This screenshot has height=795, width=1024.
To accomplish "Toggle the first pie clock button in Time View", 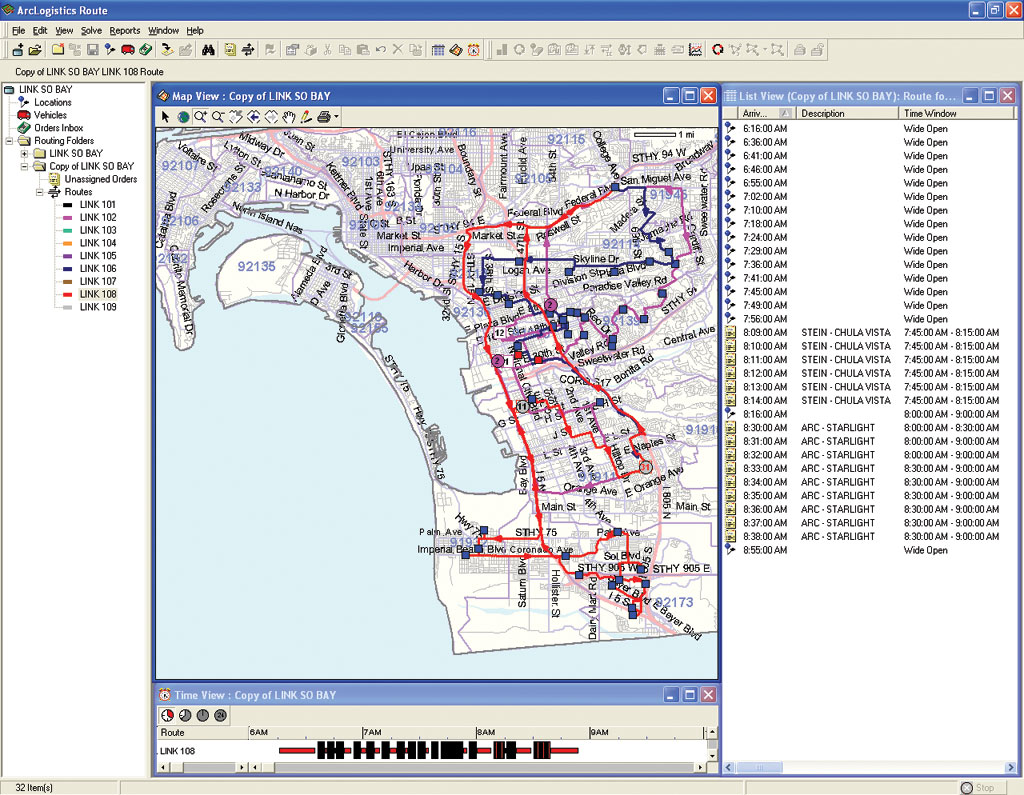I will click(x=168, y=715).
